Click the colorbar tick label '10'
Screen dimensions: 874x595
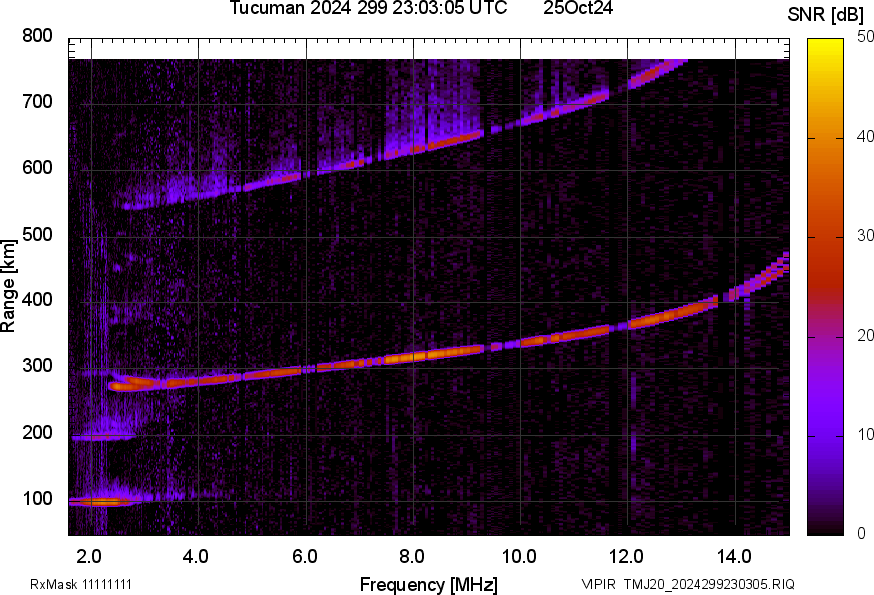[865, 435]
